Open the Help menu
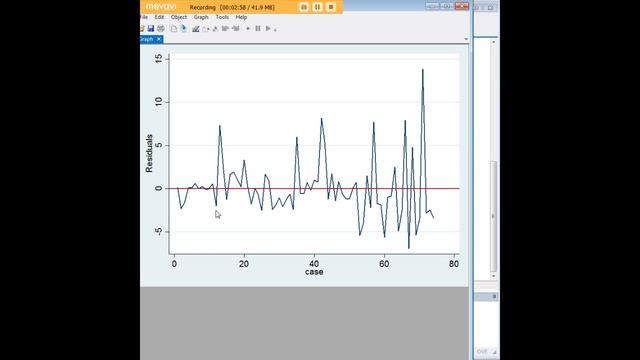 click(241, 17)
